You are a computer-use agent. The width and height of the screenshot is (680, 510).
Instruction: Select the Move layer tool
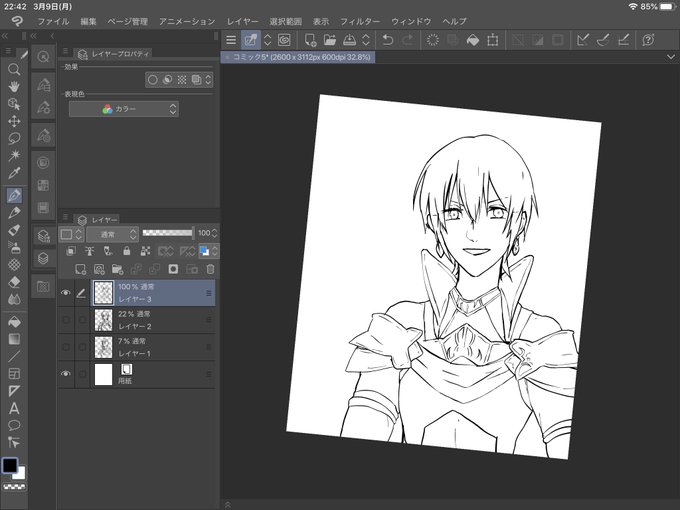pos(14,121)
